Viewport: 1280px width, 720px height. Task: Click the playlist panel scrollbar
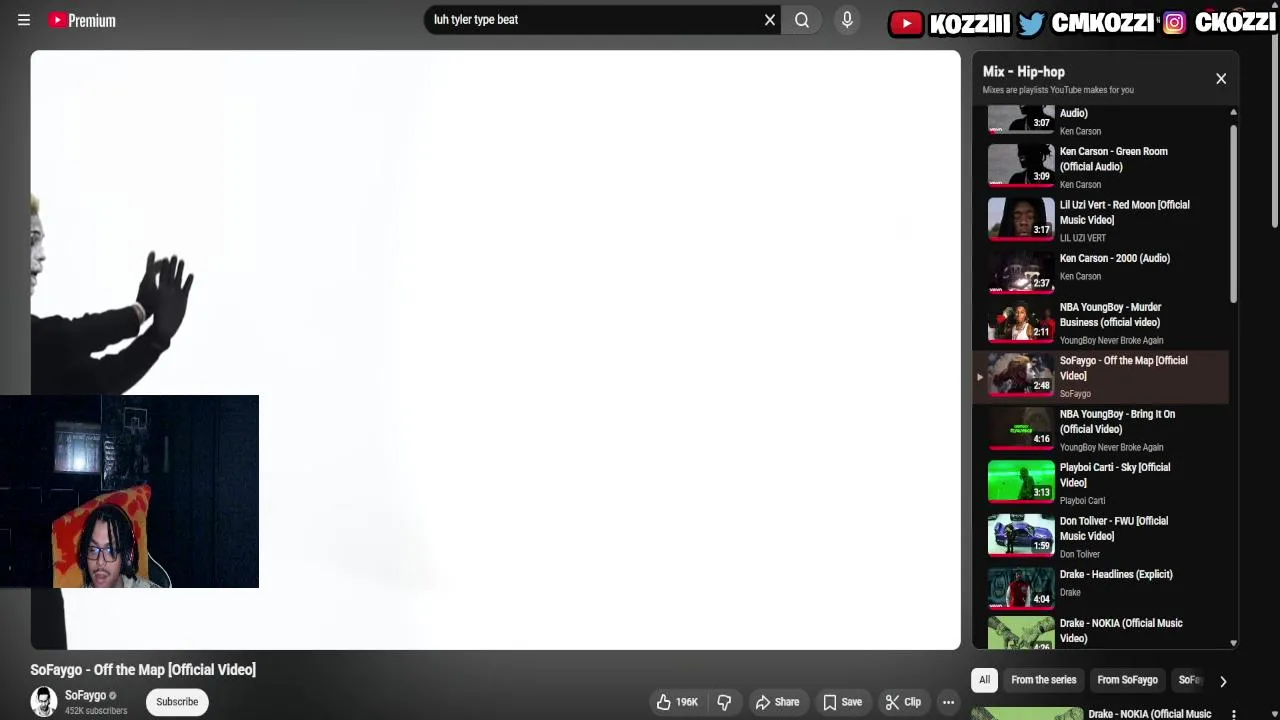click(1233, 212)
